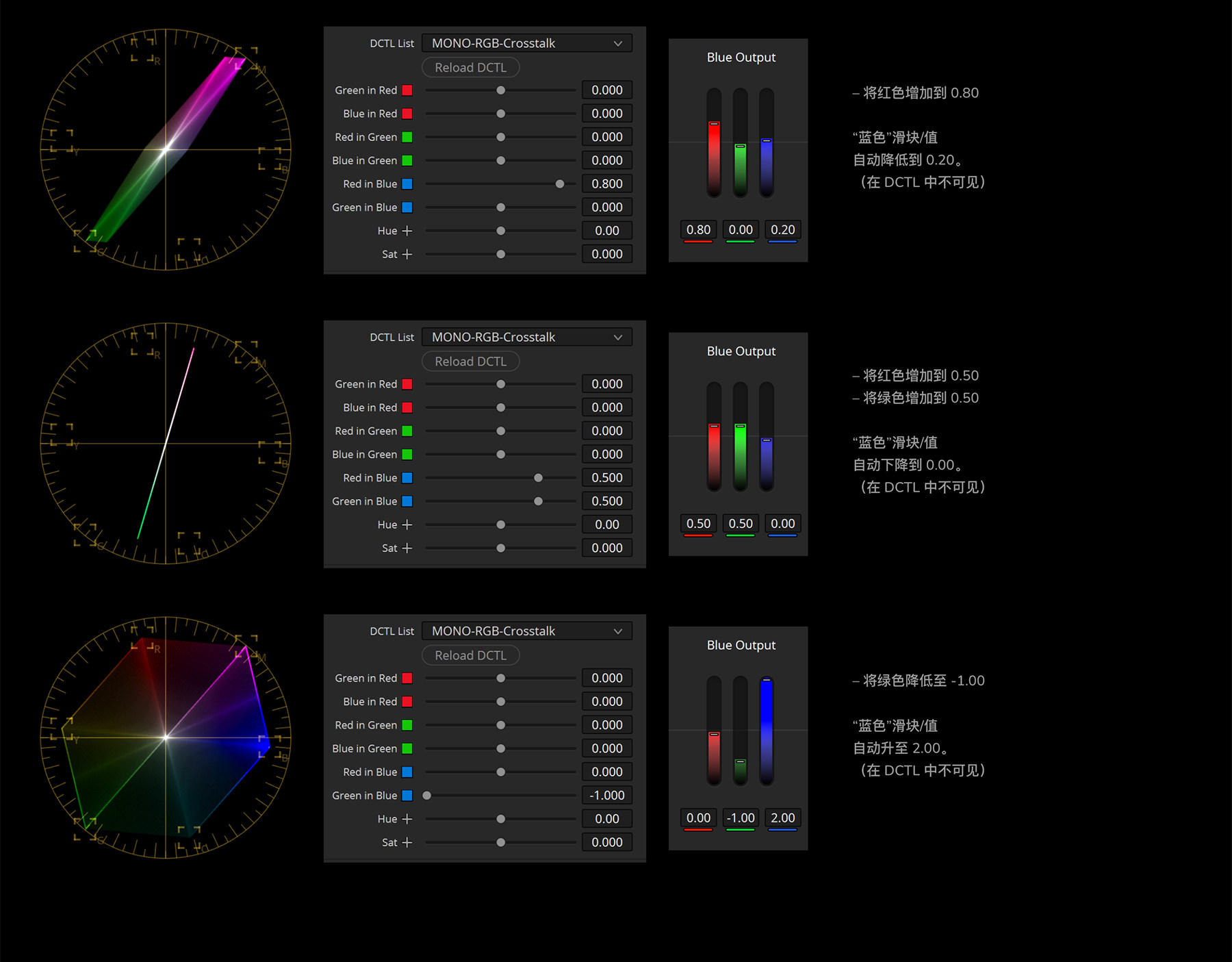Click the Blue Output value box showing -1.00
1232x962 pixels.
click(x=741, y=818)
